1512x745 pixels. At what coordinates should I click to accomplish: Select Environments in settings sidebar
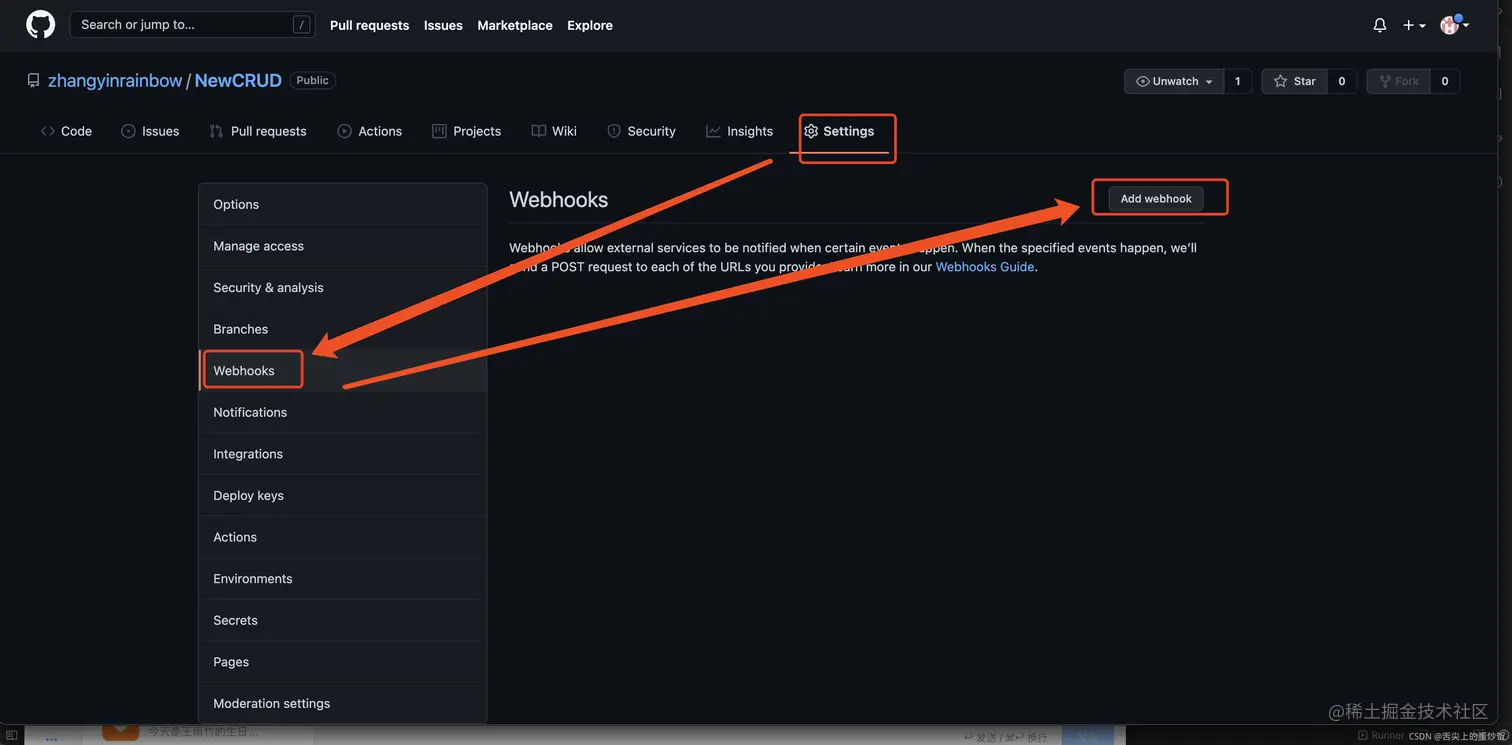pos(343,579)
